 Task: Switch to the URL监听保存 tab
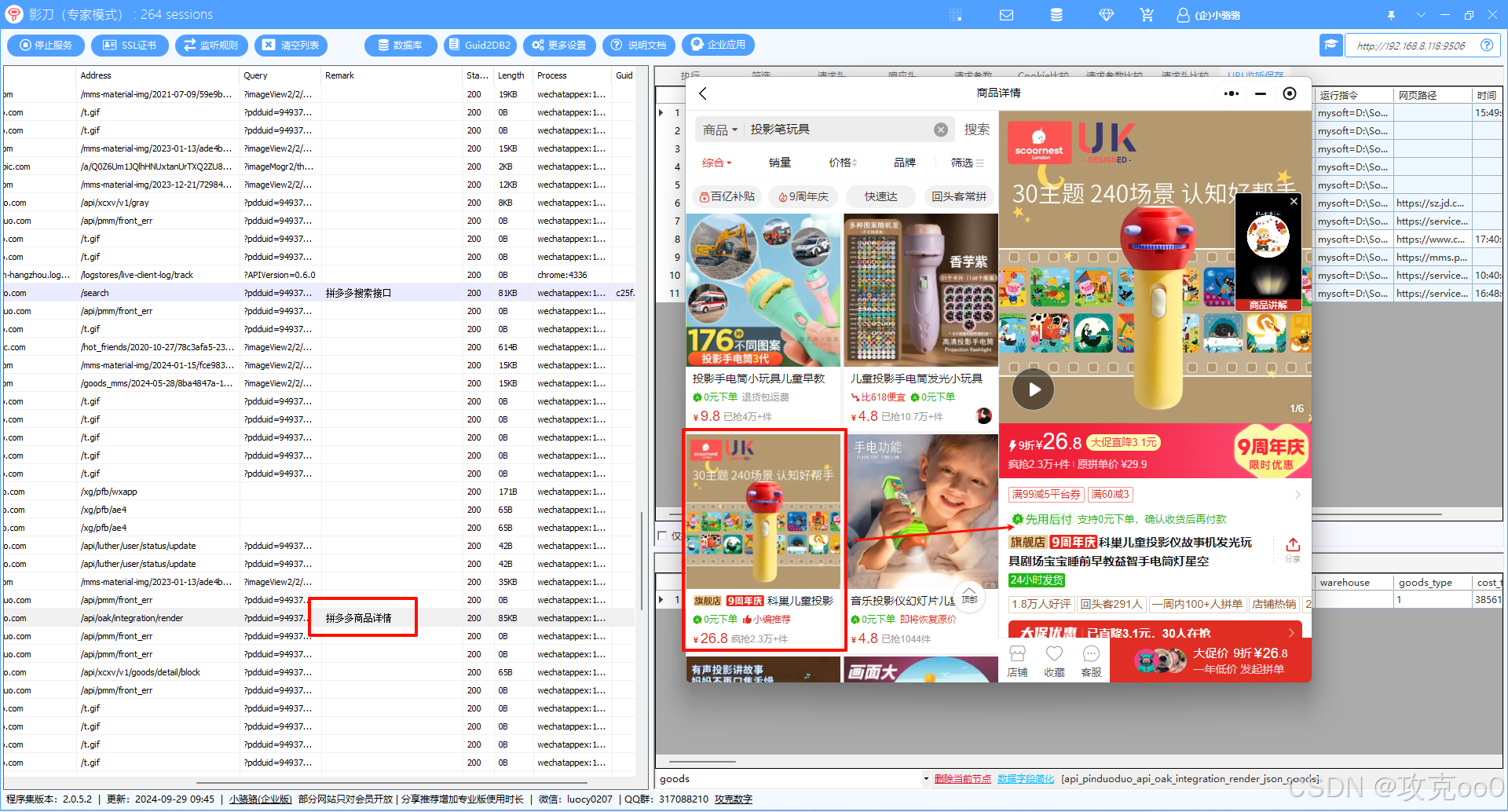[x=1255, y=75]
